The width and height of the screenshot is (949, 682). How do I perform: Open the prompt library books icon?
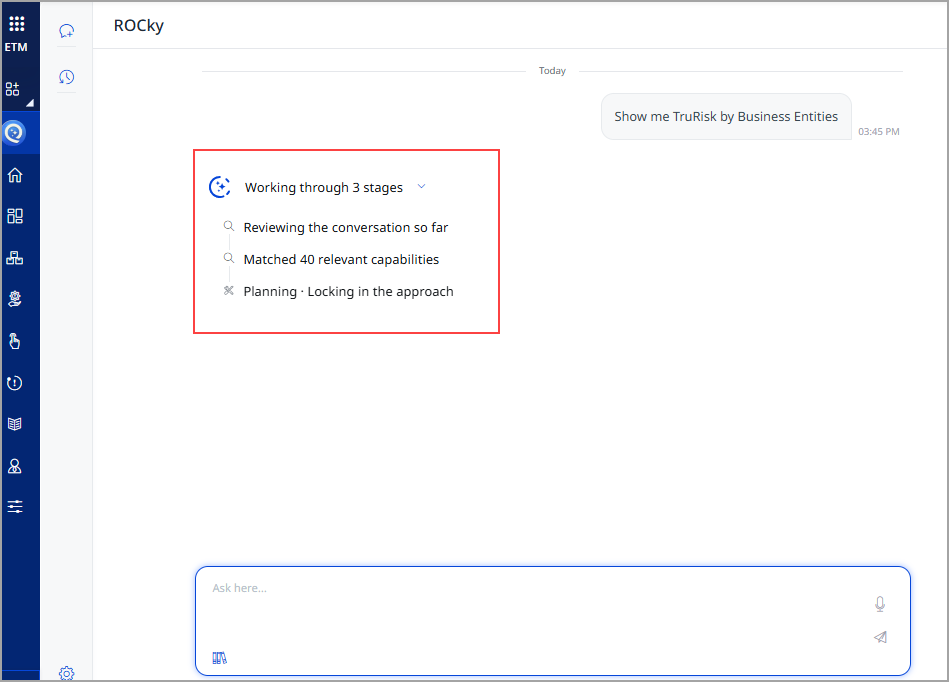(220, 658)
